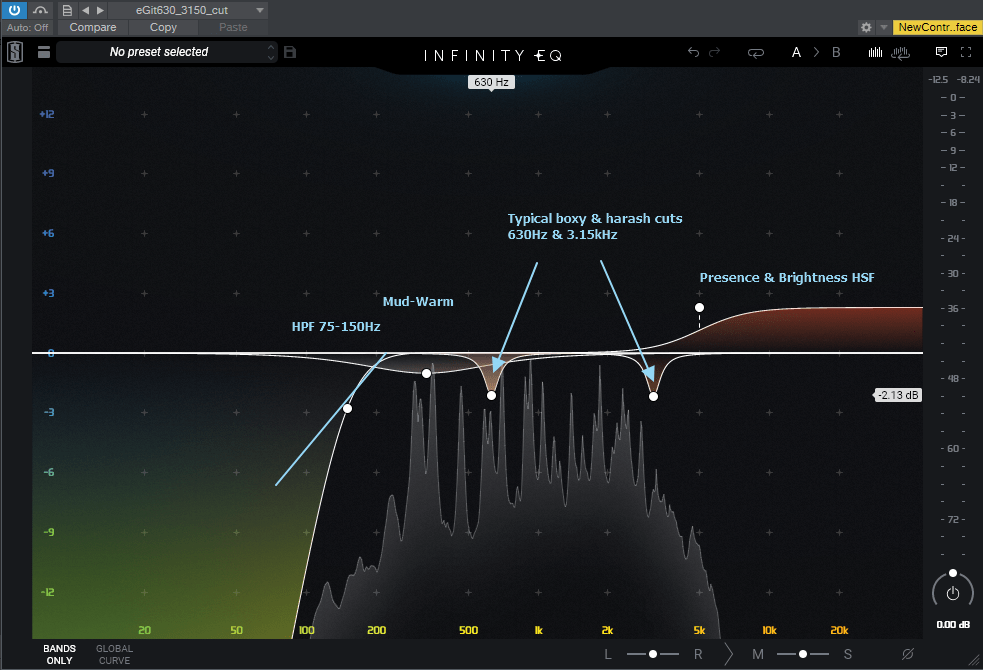
Task: Open the tooltip comment bubble icon
Action: [941, 52]
